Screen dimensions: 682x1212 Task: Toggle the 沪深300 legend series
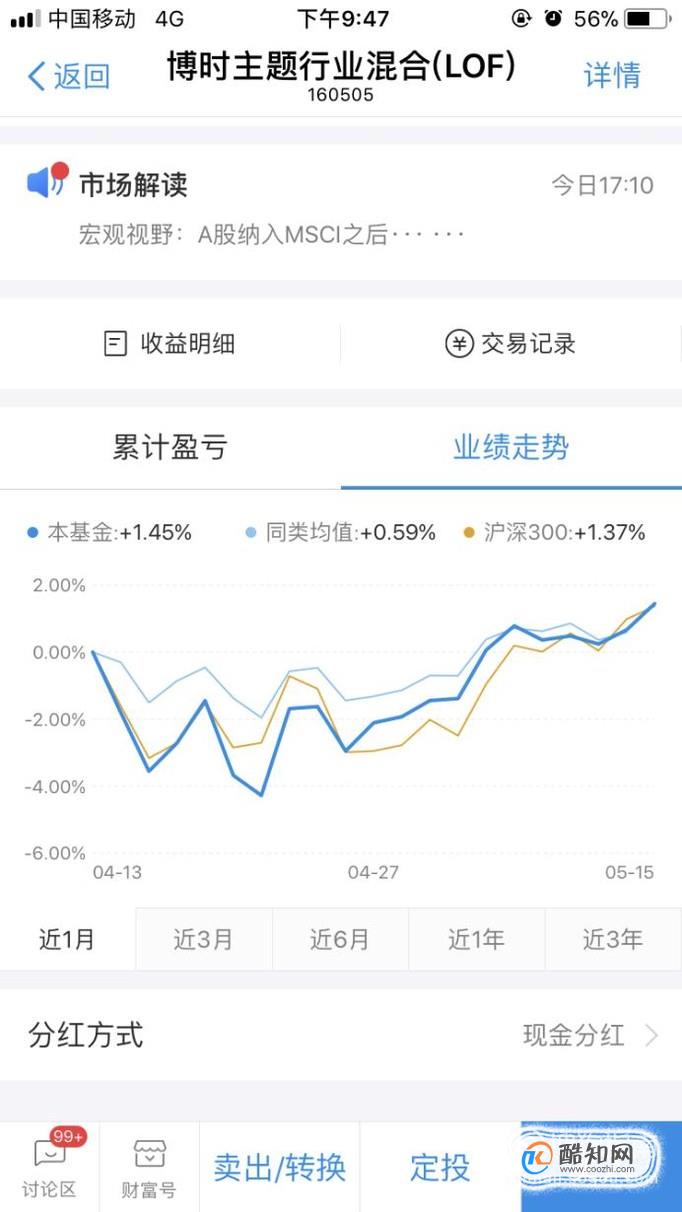point(554,533)
